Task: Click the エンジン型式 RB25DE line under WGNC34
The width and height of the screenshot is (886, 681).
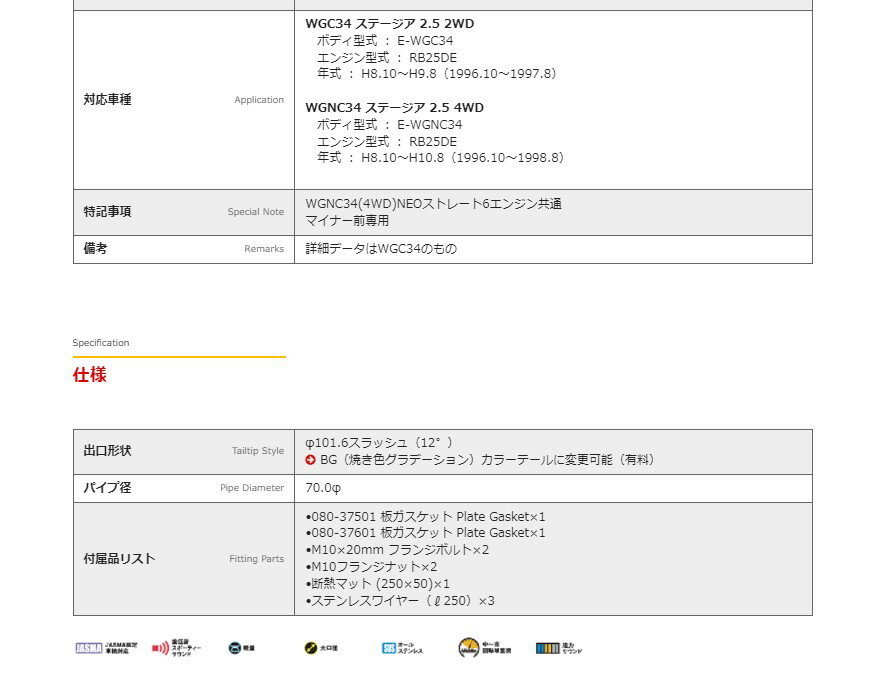Action: coord(386,142)
